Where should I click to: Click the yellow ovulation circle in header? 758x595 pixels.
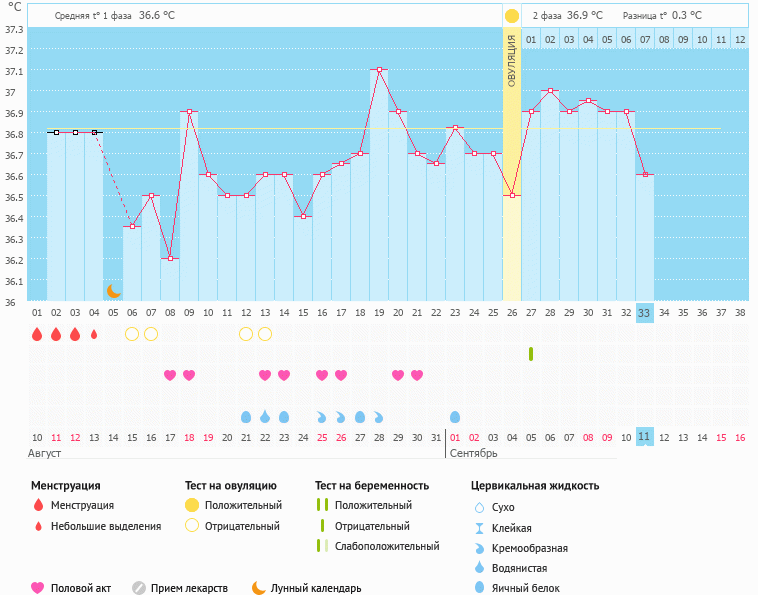coord(512,16)
